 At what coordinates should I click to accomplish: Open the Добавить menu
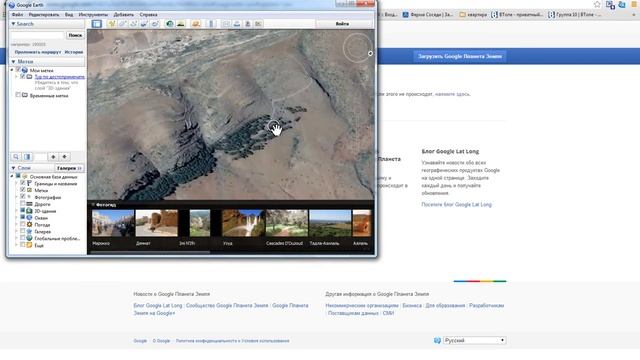pyautogui.click(x=124, y=15)
